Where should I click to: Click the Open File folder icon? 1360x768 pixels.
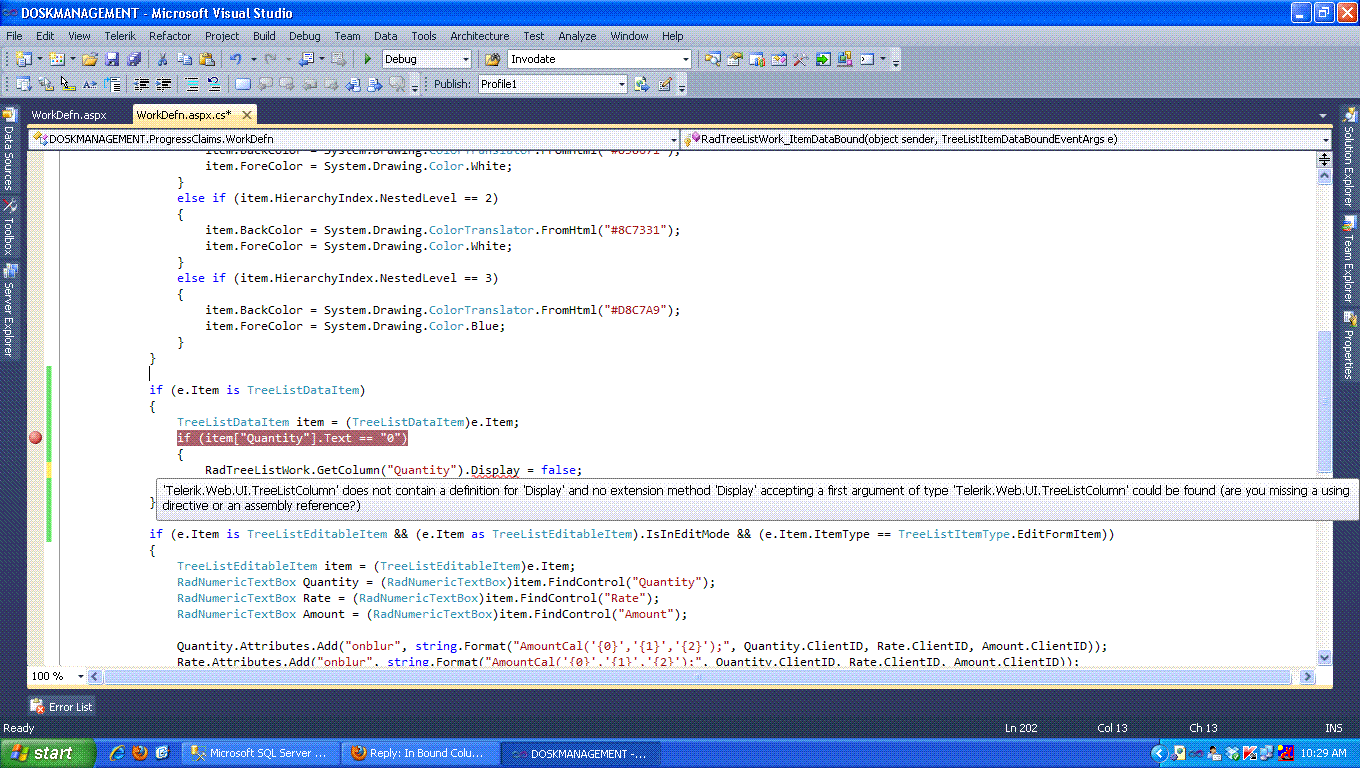[90, 60]
